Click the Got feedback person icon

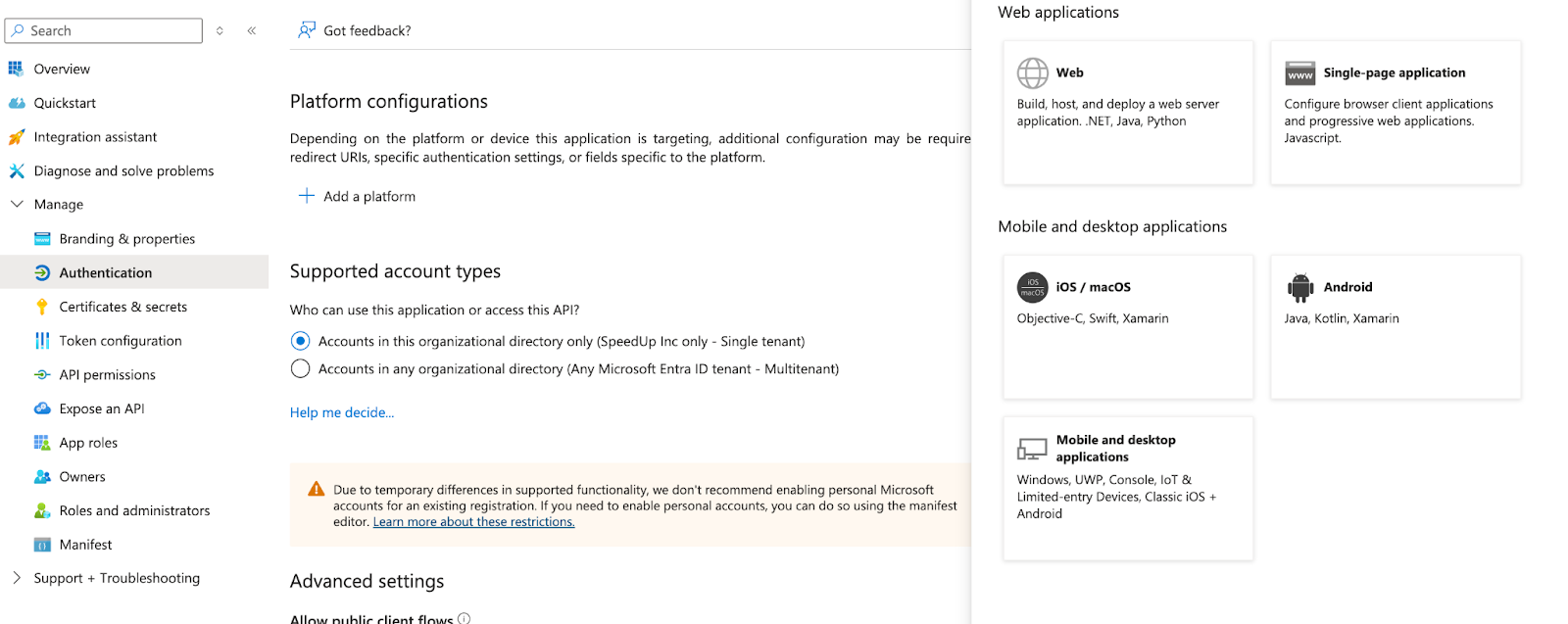[x=307, y=30]
